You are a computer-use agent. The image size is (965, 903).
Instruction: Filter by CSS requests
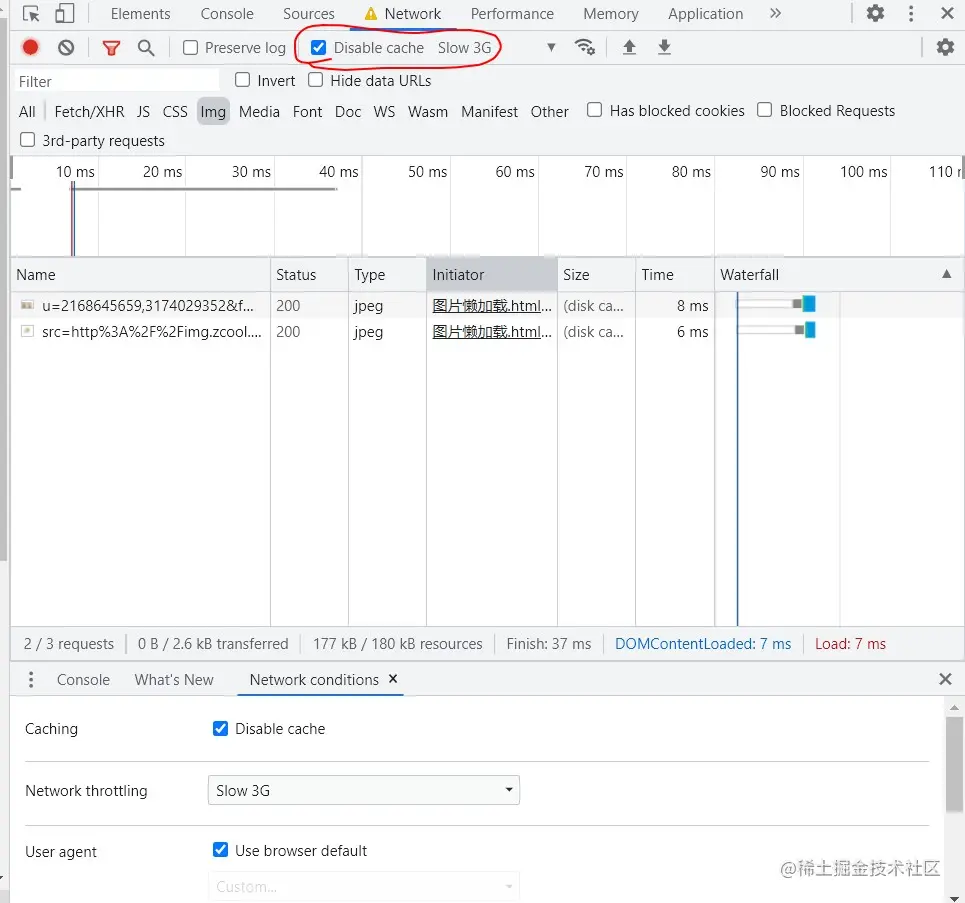coord(175,111)
